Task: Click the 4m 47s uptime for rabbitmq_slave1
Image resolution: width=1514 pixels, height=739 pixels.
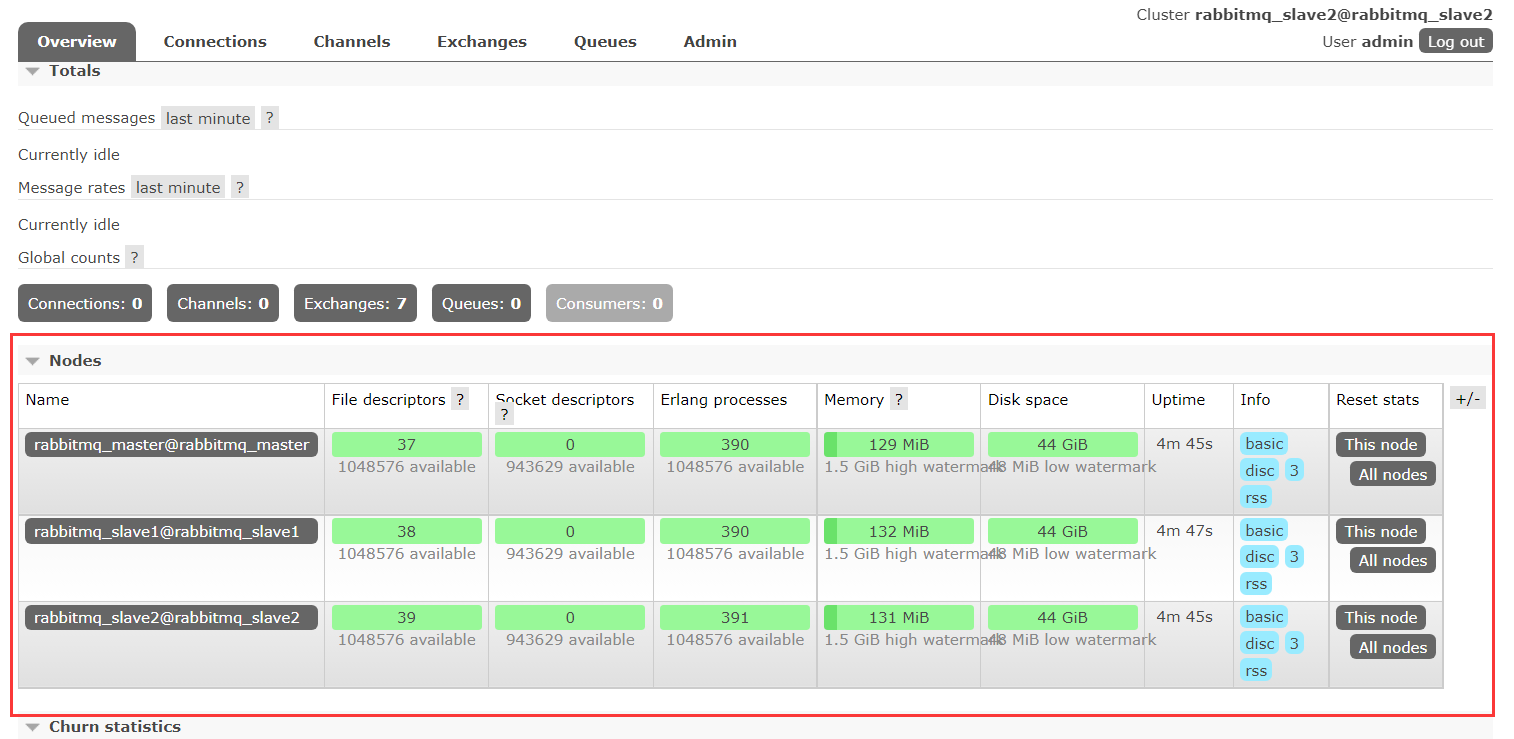Action: 1185,530
